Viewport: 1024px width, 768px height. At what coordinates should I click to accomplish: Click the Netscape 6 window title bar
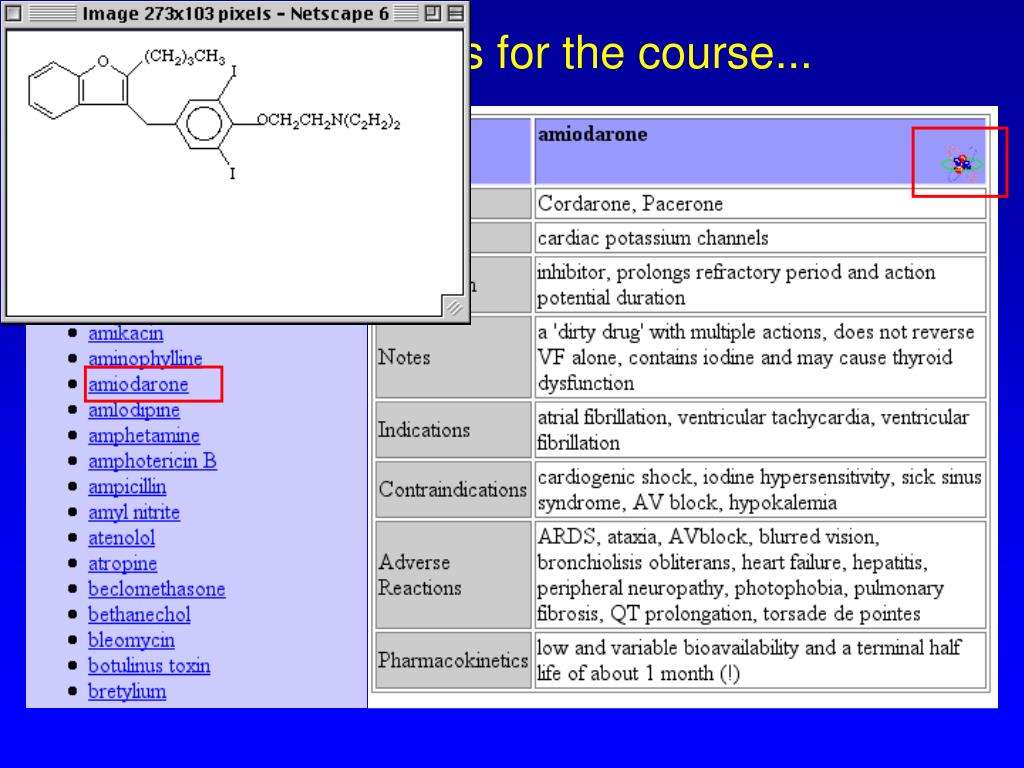pyautogui.click(x=235, y=13)
